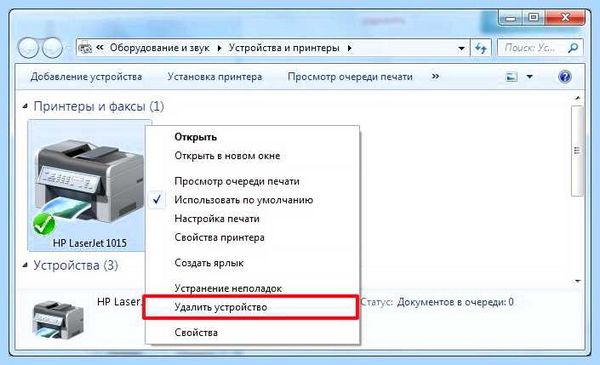Click the search magnifier icon
Viewport: 600px width, 365px height.
[x=573, y=48]
